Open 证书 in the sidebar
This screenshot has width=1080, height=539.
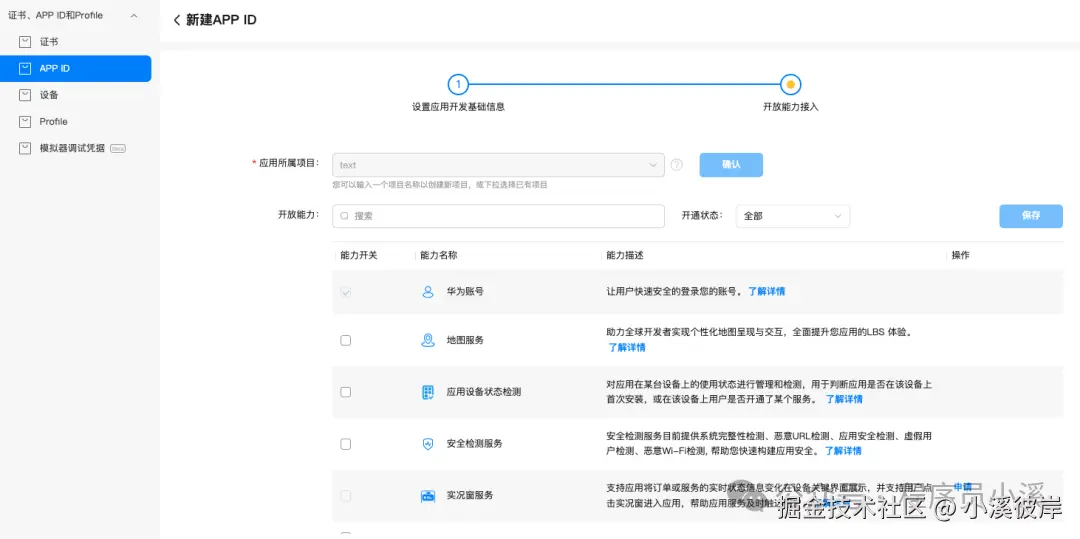(49, 42)
